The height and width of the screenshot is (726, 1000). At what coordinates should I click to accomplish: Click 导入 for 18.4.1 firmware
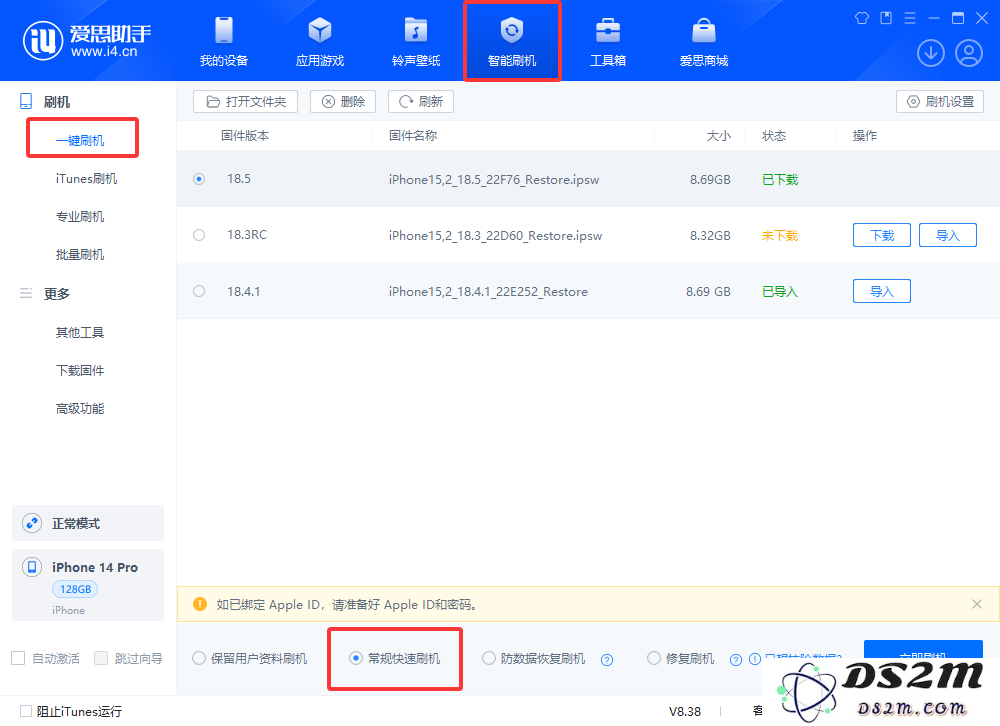click(x=881, y=292)
